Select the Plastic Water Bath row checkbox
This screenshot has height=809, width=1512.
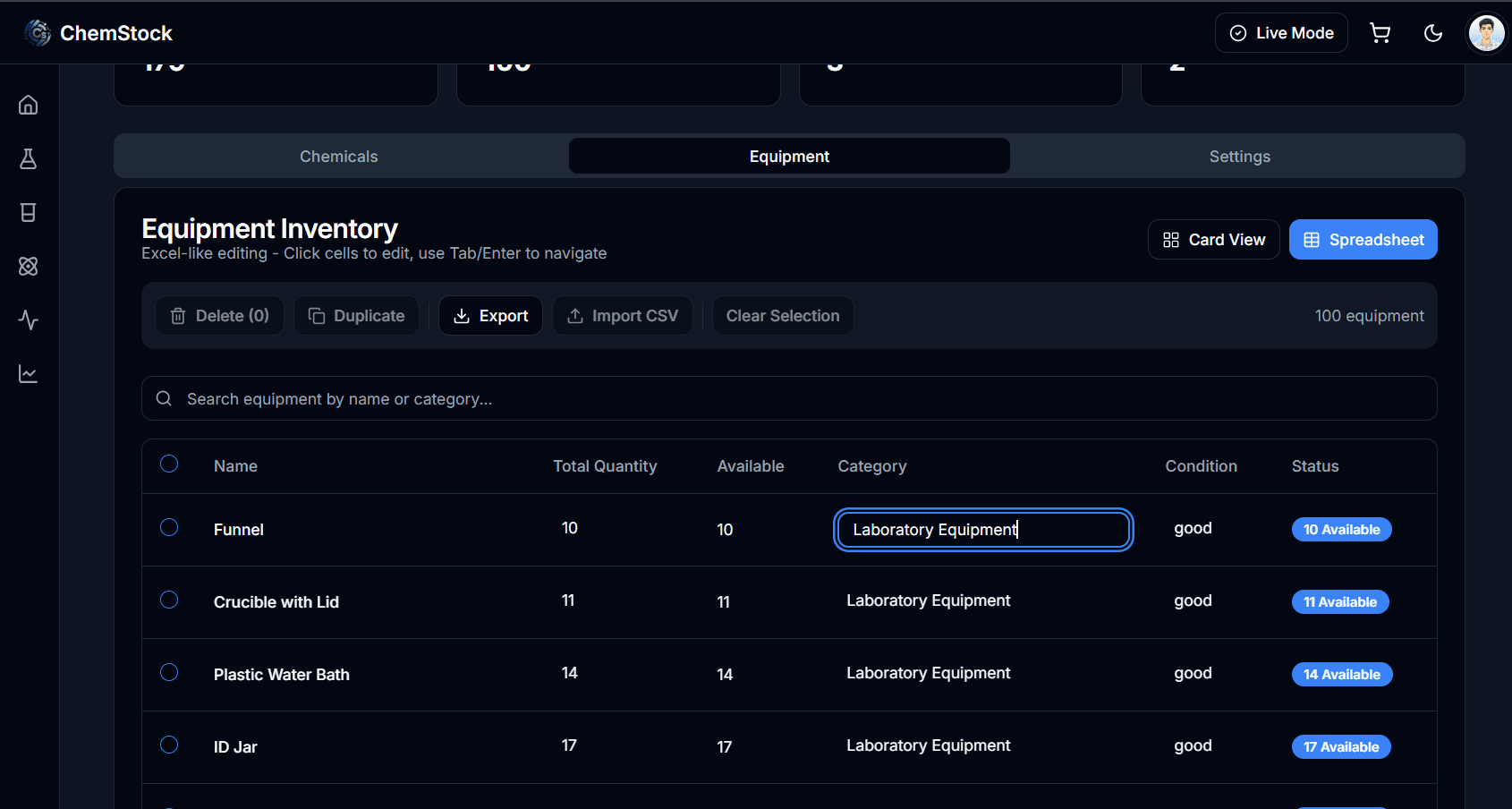[x=169, y=672]
